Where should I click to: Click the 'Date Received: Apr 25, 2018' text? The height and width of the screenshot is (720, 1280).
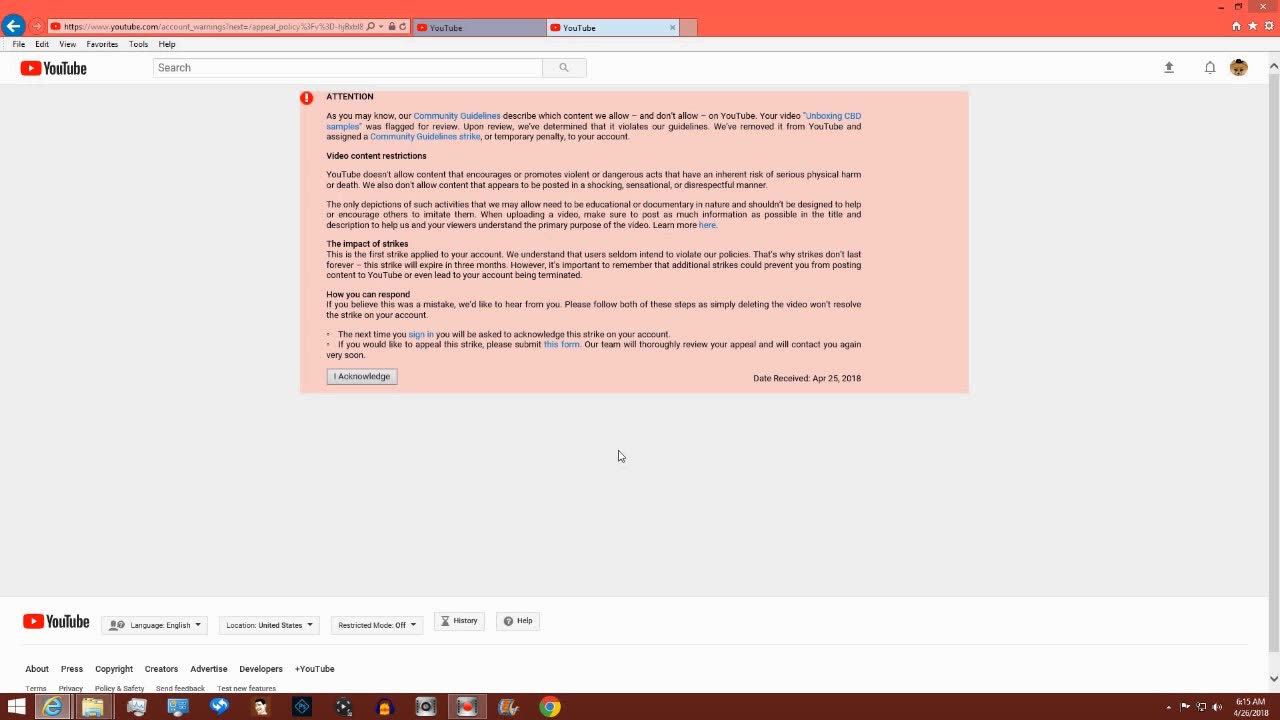tap(807, 378)
